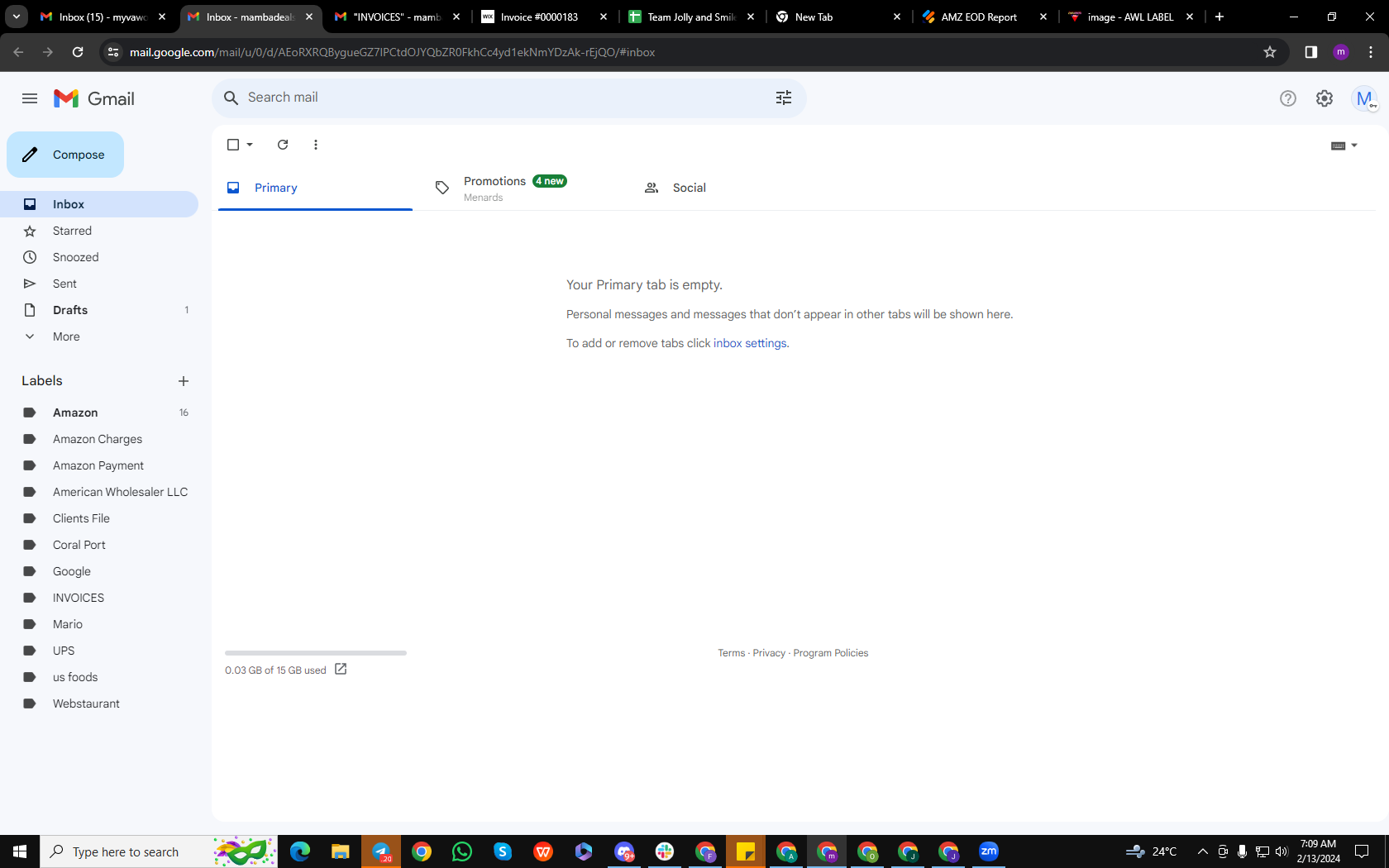Open the Starred folder

point(99,231)
